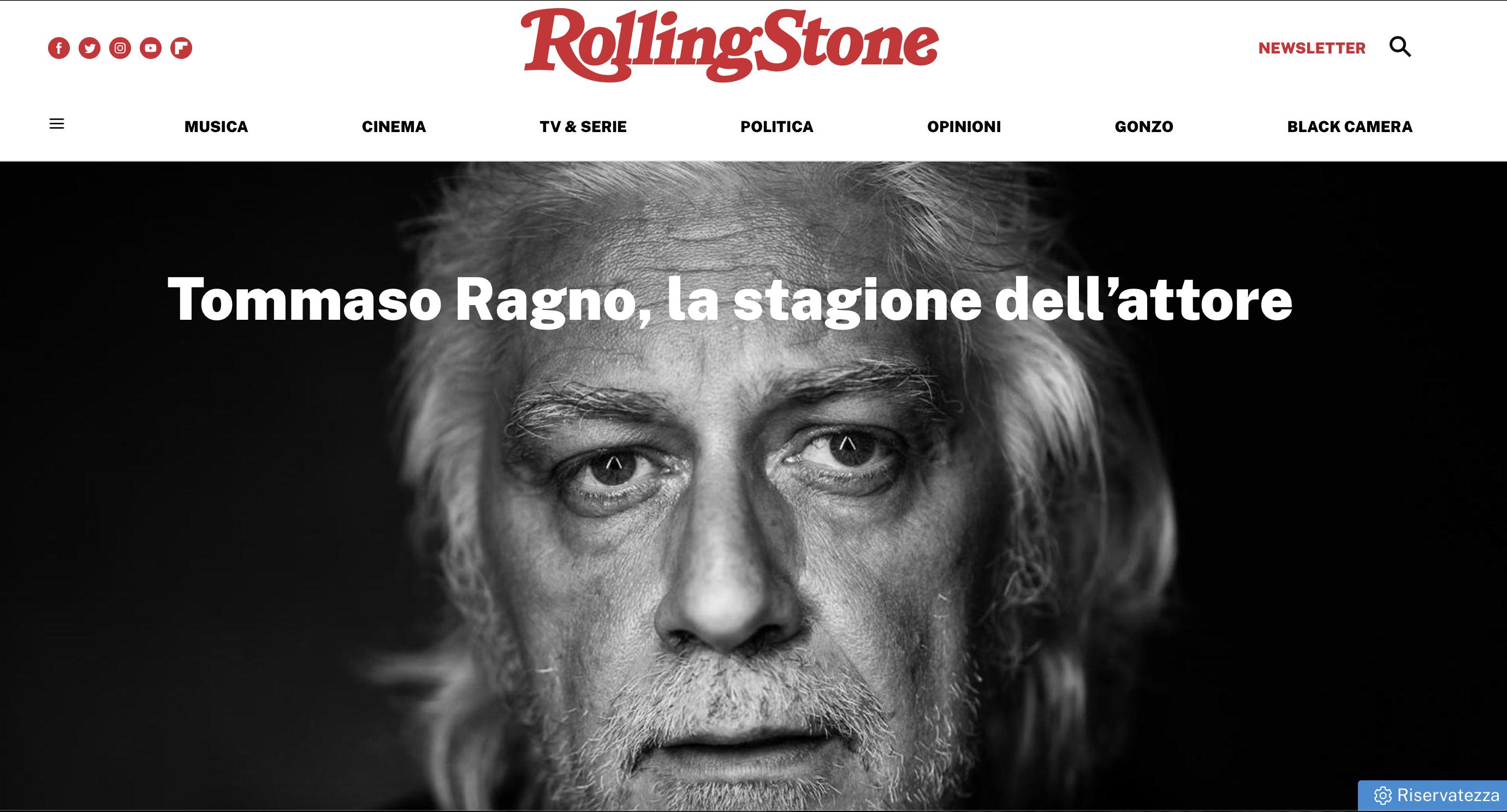Go to the YouTube channel icon
1507x812 pixels.
tap(151, 48)
